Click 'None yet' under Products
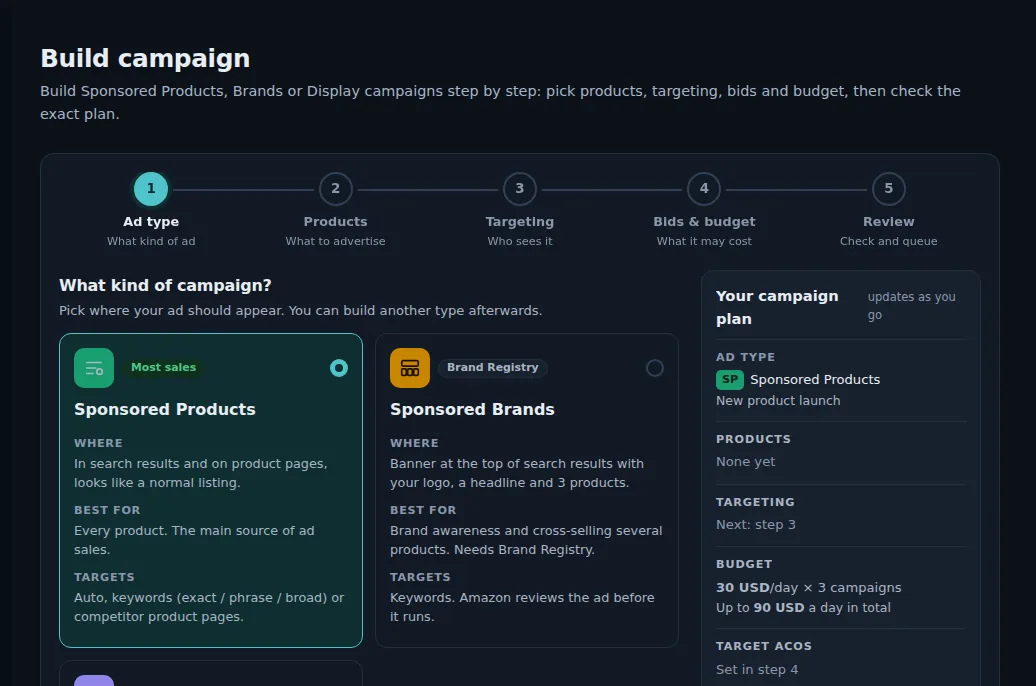1036x686 pixels. [x=745, y=461]
